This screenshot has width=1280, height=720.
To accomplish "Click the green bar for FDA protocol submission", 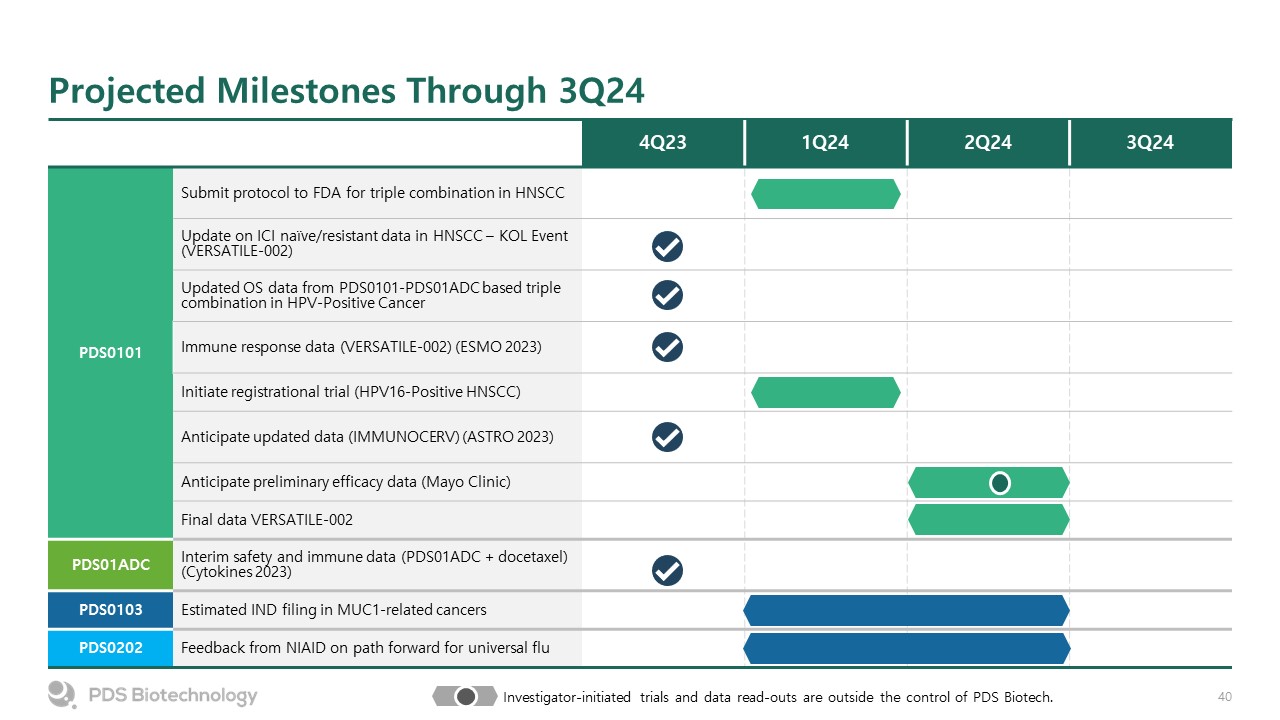I will pyautogui.click(x=825, y=194).
